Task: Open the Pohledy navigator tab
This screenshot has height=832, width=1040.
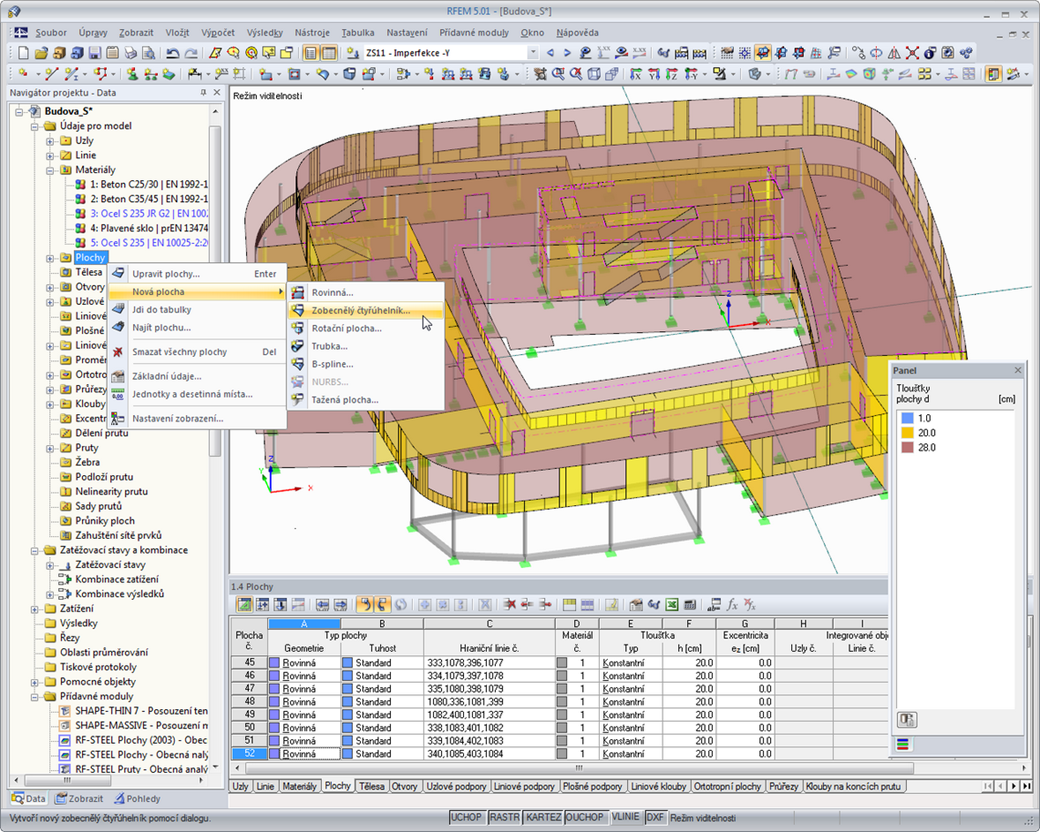Action: [x=136, y=799]
